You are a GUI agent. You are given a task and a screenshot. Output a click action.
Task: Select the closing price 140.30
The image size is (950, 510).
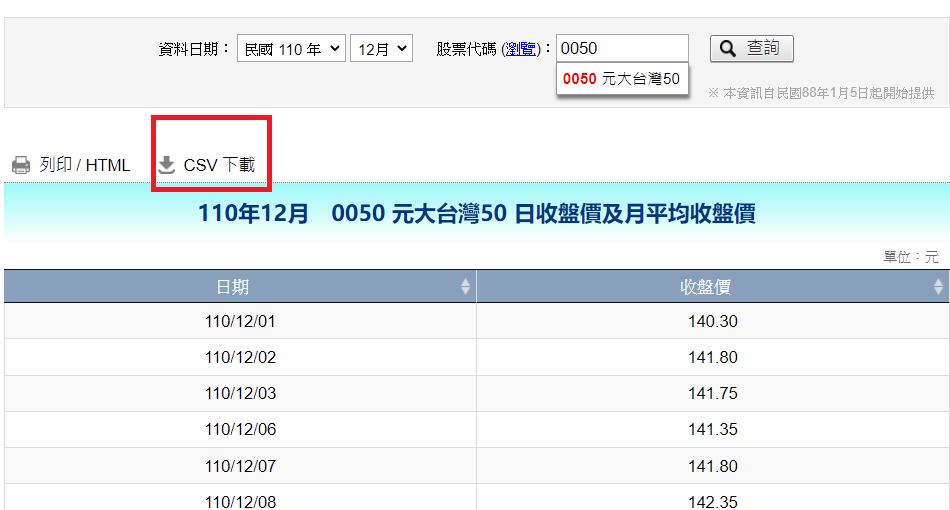(713, 321)
